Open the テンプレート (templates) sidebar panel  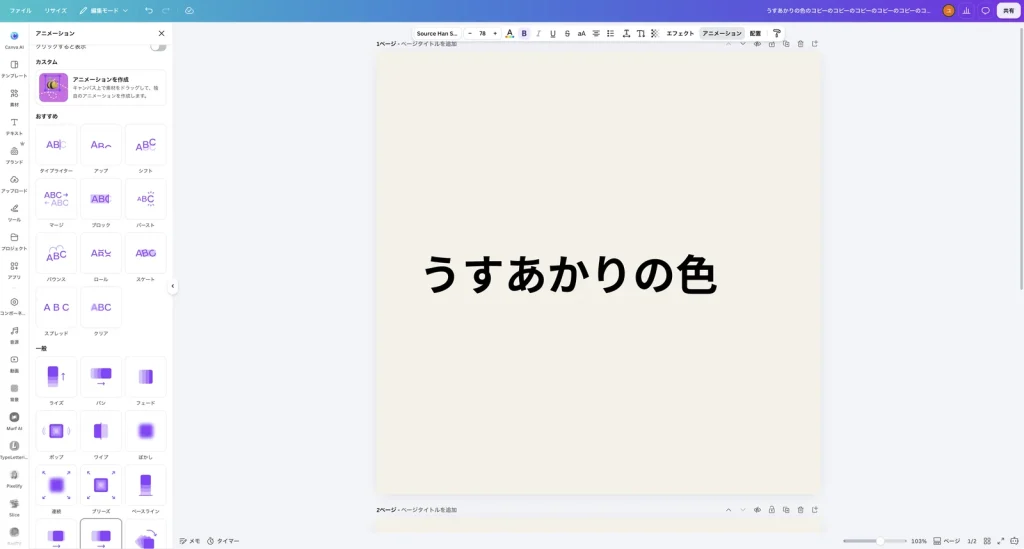tap(14, 69)
